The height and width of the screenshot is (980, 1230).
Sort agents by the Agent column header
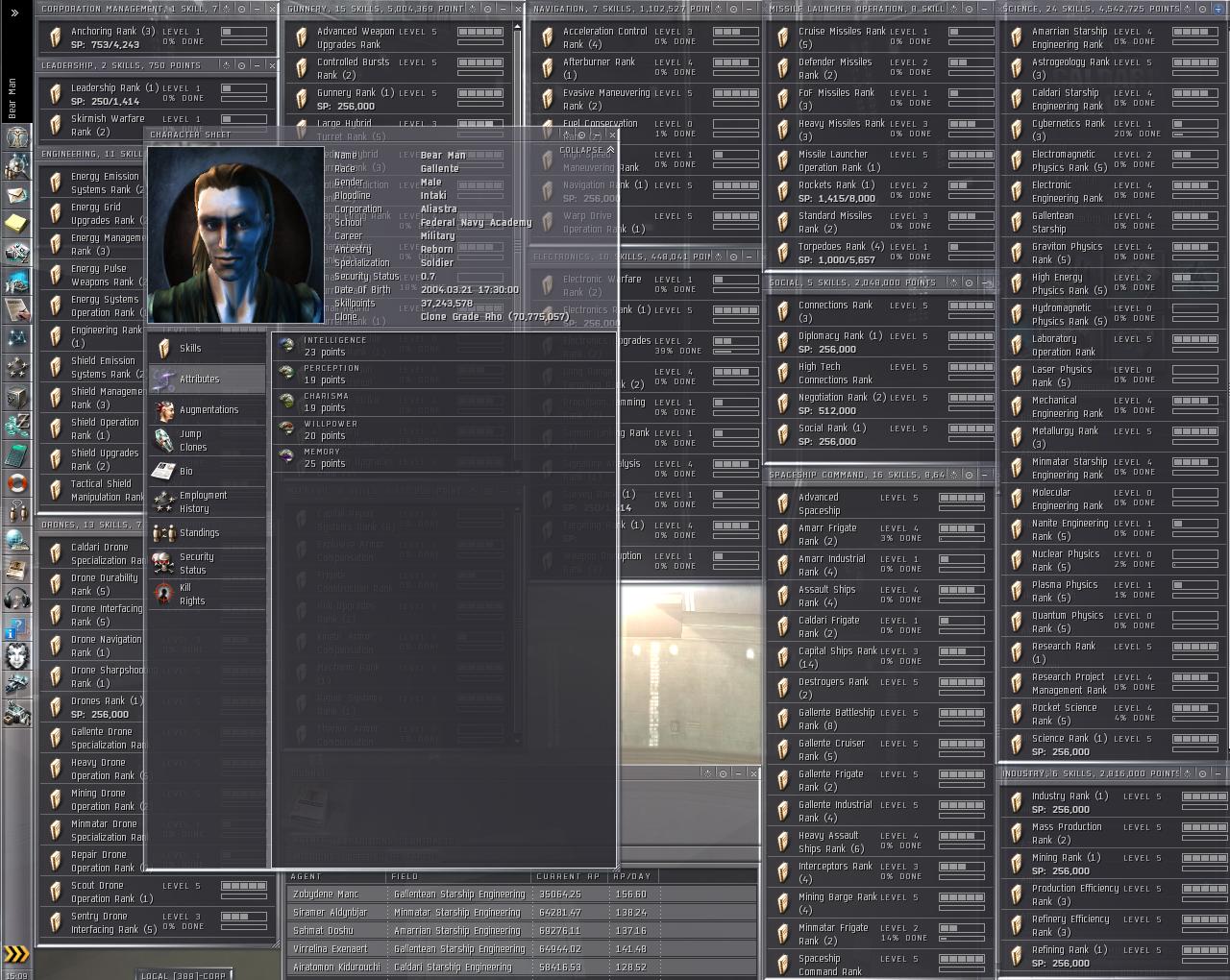(x=337, y=876)
